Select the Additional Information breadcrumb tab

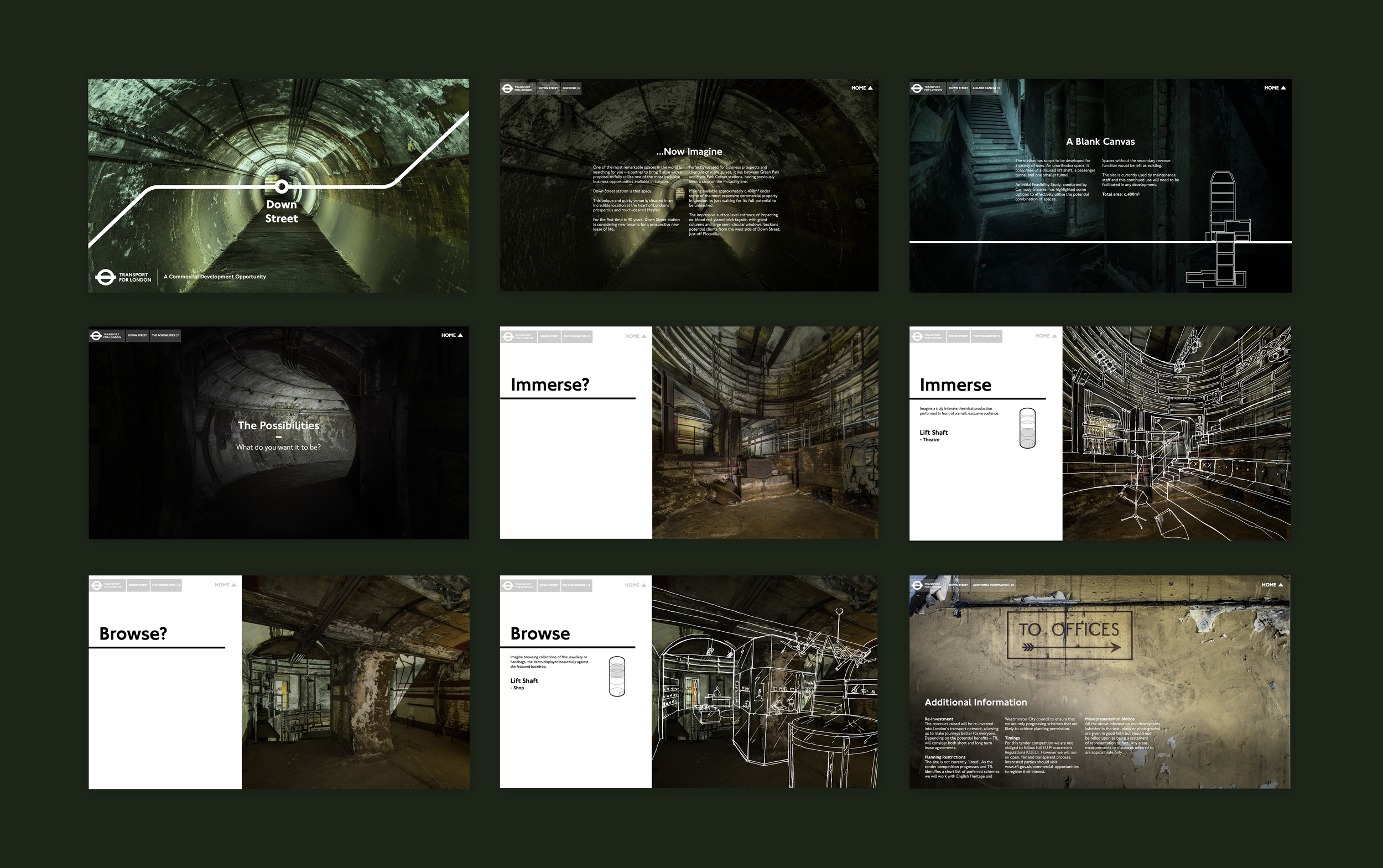pyautogui.click(x=993, y=585)
